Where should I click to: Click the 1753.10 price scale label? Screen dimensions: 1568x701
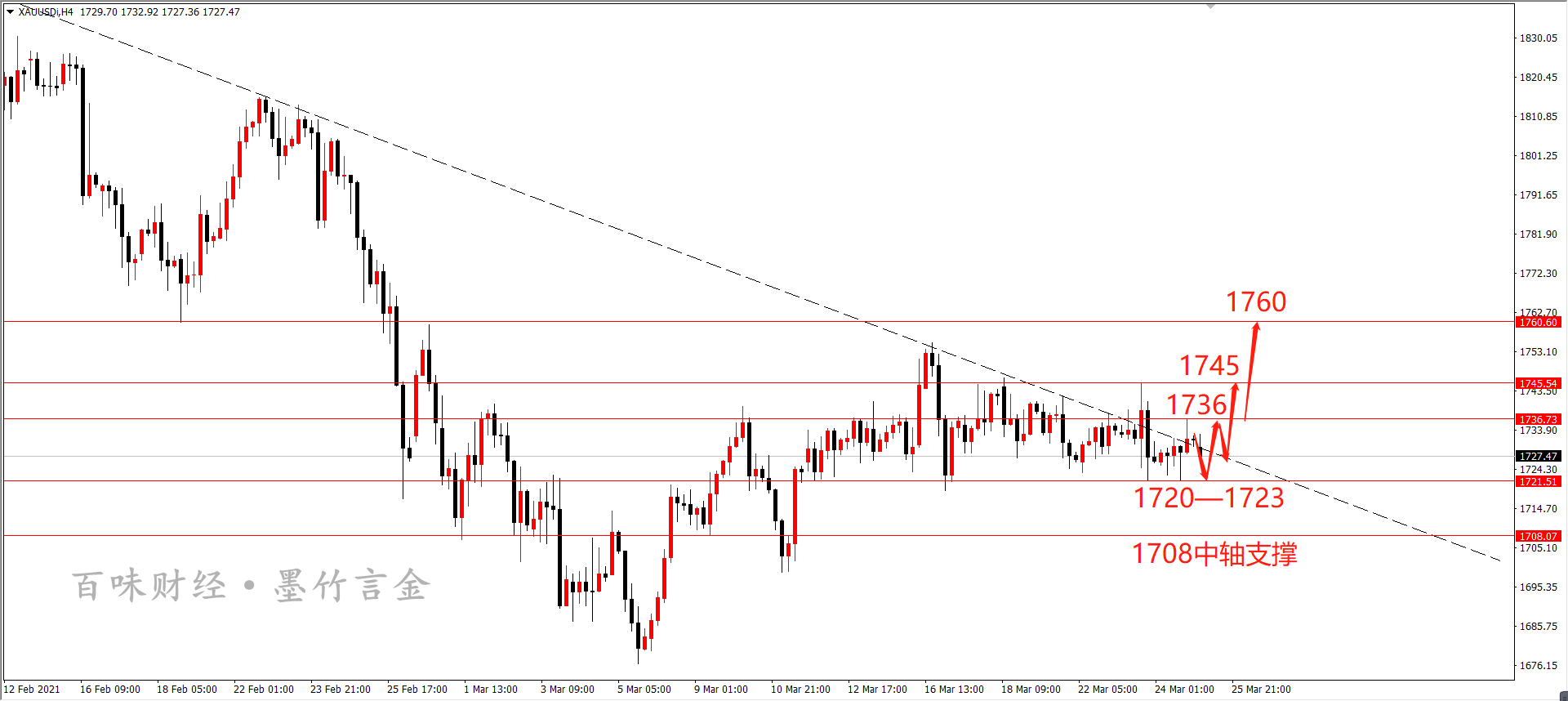pyautogui.click(x=1538, y=352)
